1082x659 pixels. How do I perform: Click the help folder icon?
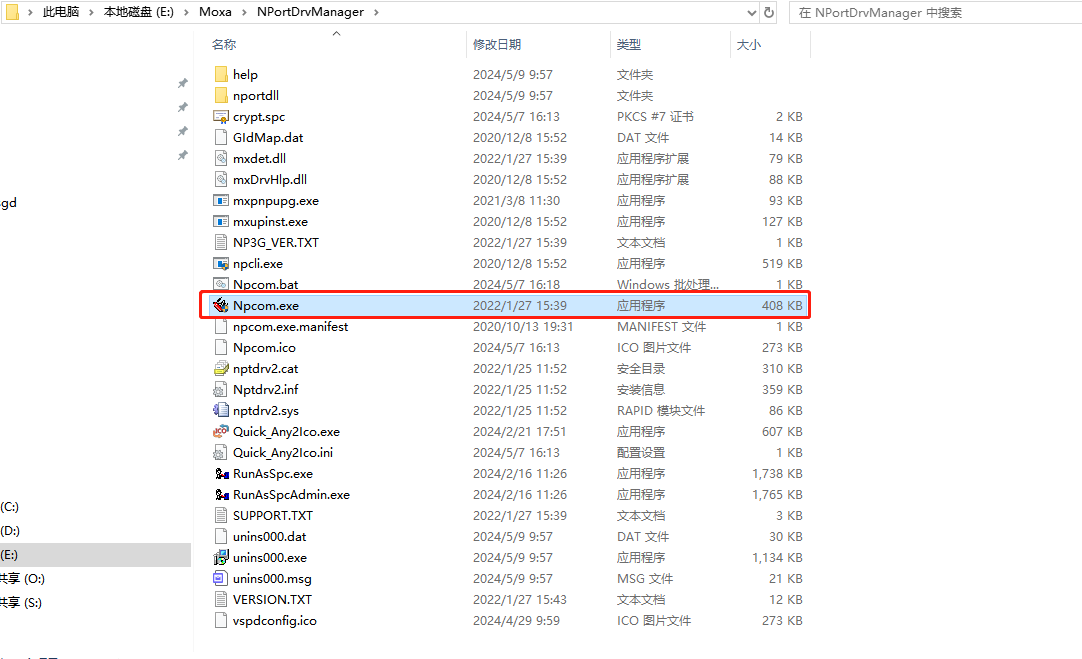(x=221, y=75)
